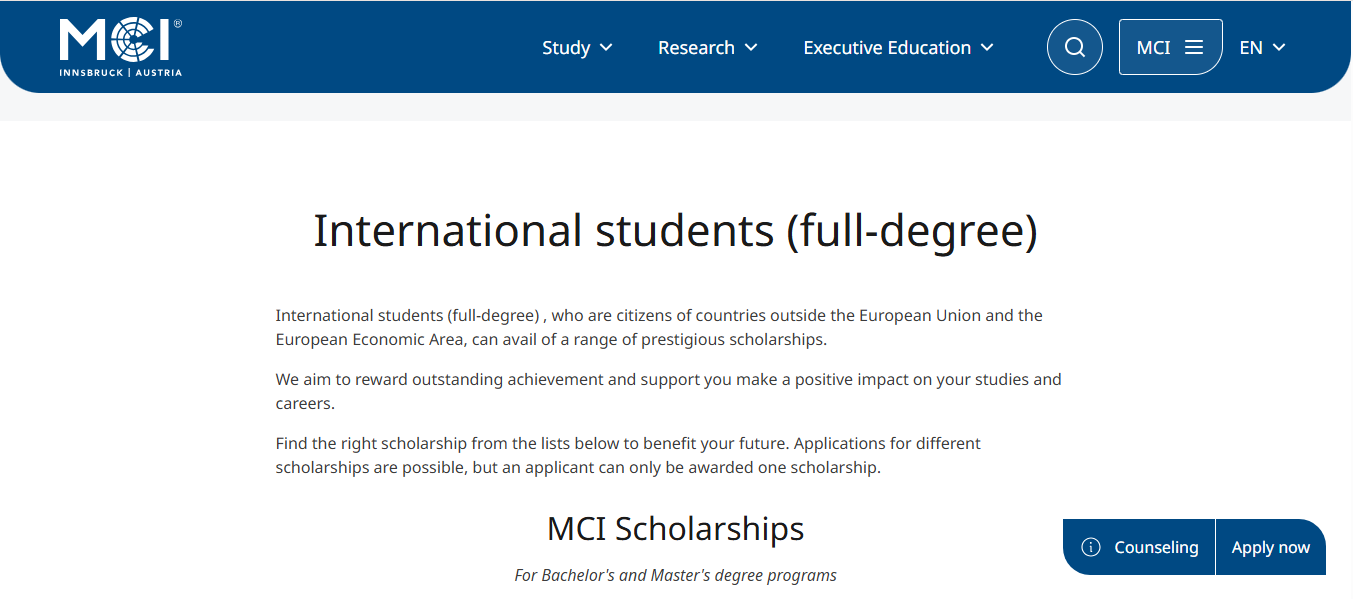Click the International students (full-degree) link

pyautogui.click(x=406, y=314)
